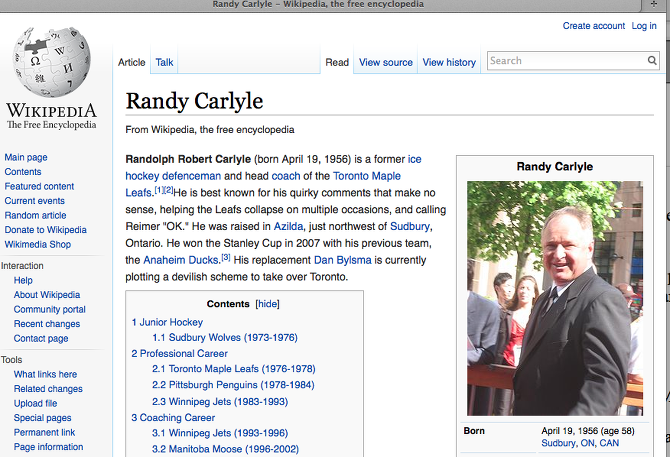Viewport: 670px width, 457px height.
Task: Open the Contact page link
Action: click(x=41, y=338)
